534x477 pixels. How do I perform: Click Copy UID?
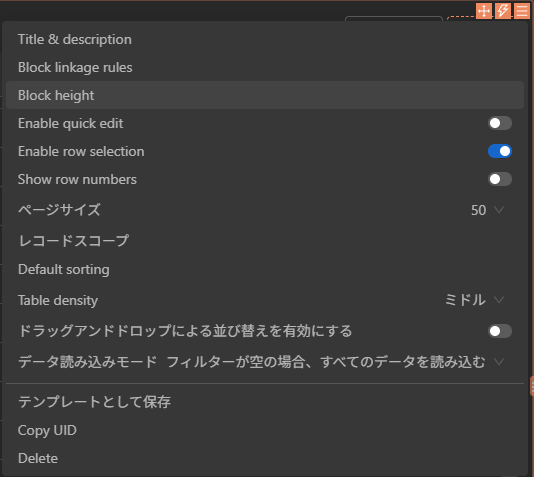(x=265, y=430)
